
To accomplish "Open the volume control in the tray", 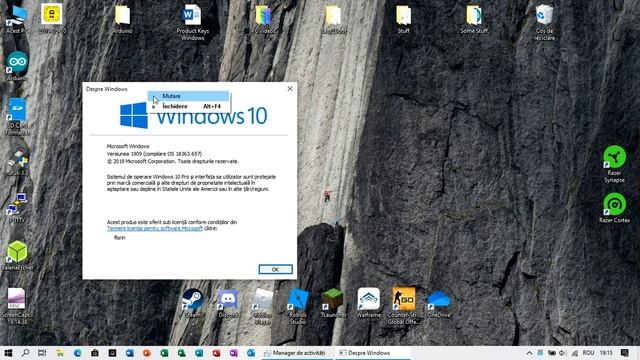I will point(563,353).
